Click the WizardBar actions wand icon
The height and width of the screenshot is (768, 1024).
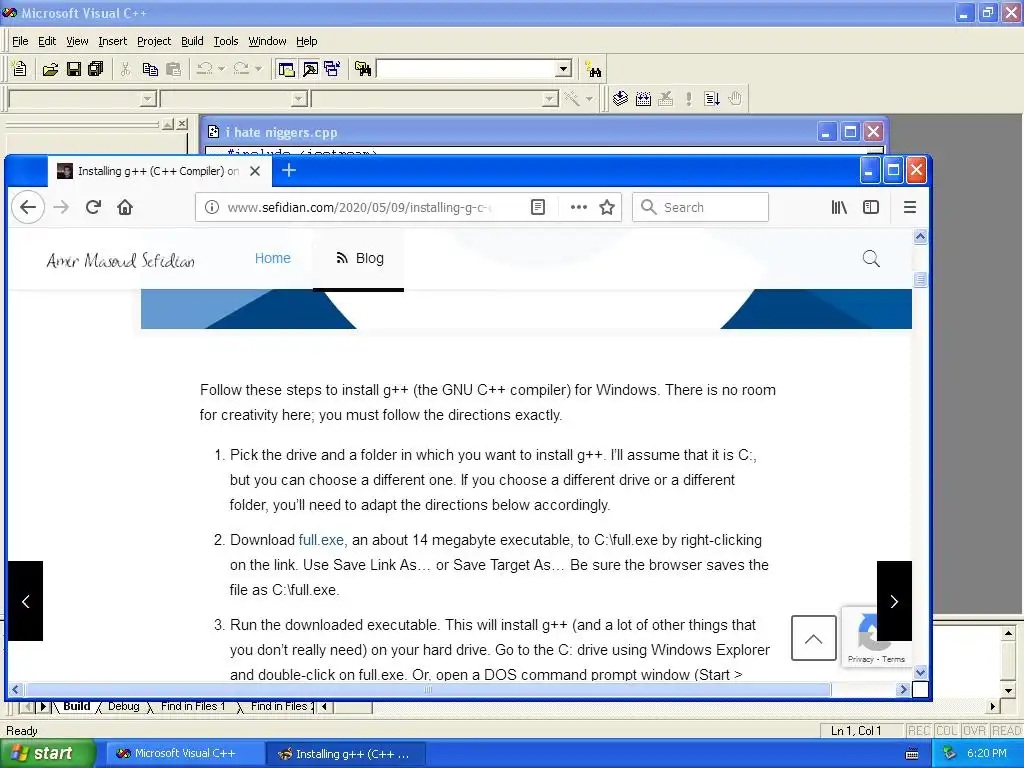[571, 99]
